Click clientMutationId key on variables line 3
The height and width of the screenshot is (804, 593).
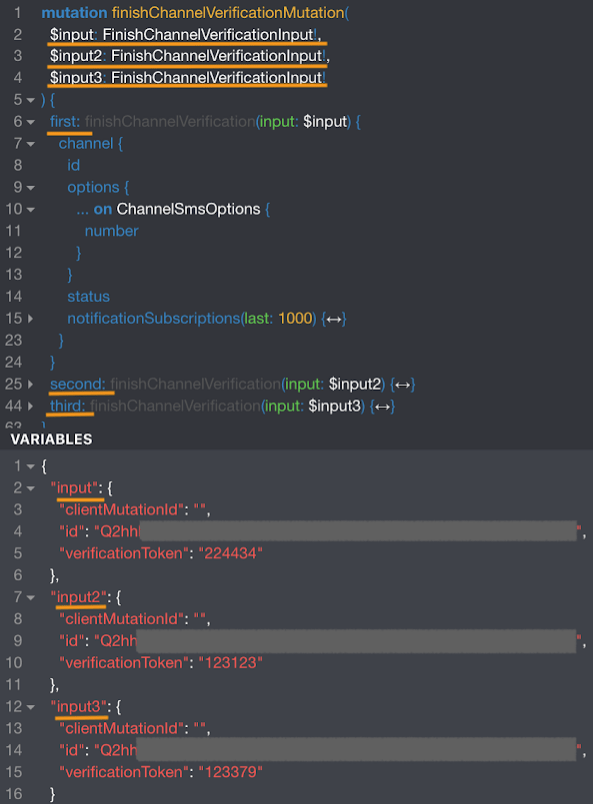(x=122, y=510)
